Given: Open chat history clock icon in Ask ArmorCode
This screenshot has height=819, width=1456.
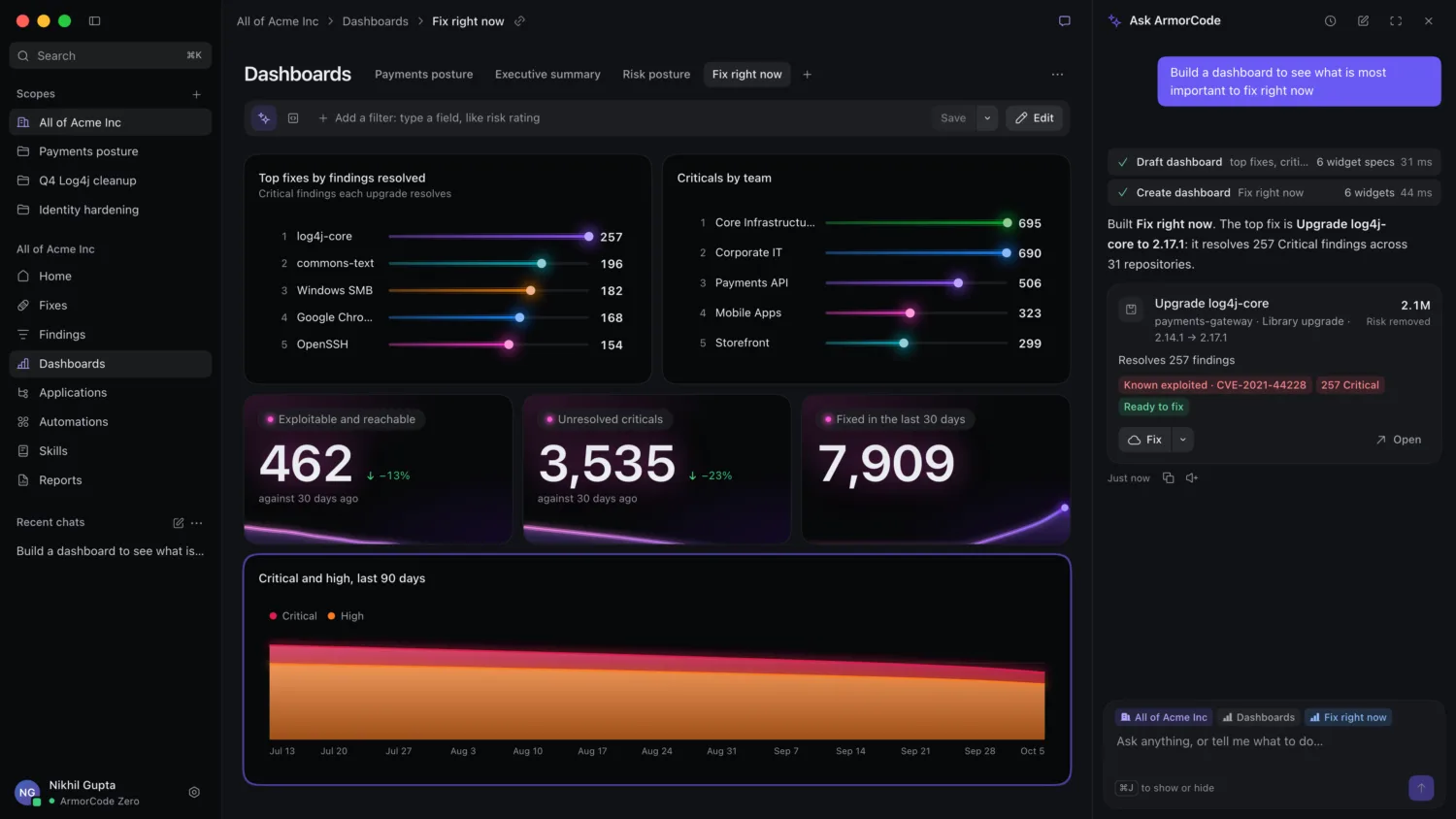Looking at the screenshot, I should pyautogui.click(x=1330, y=20).
